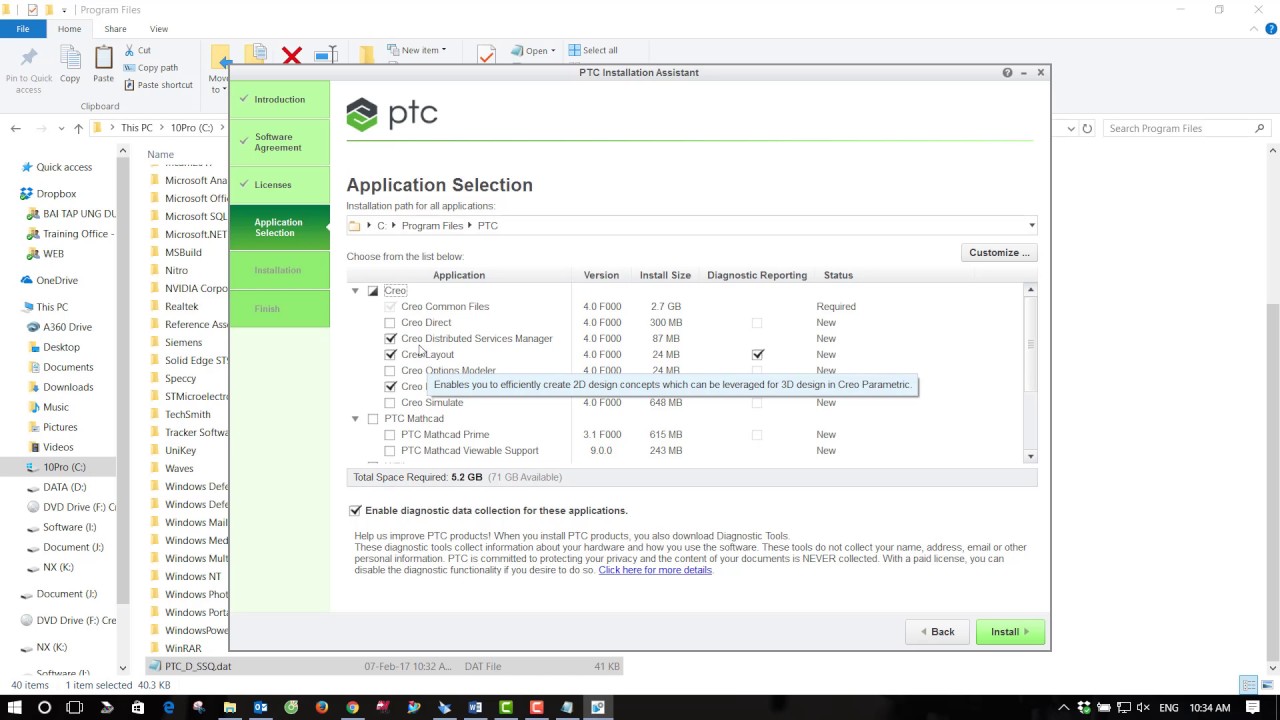Screen dimensions: 1280x720
Task: Check the PTC Mathcad group checkbox
Action: point(373,419)
